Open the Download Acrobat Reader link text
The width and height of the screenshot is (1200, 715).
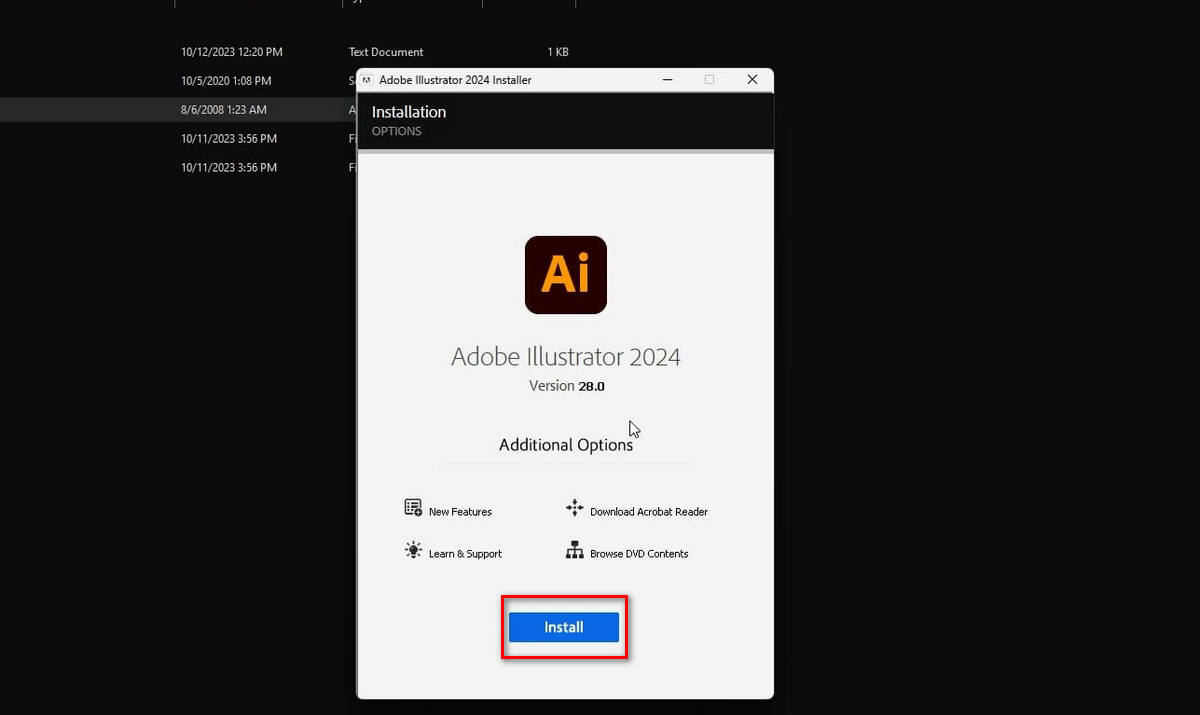tap(649, 512)
